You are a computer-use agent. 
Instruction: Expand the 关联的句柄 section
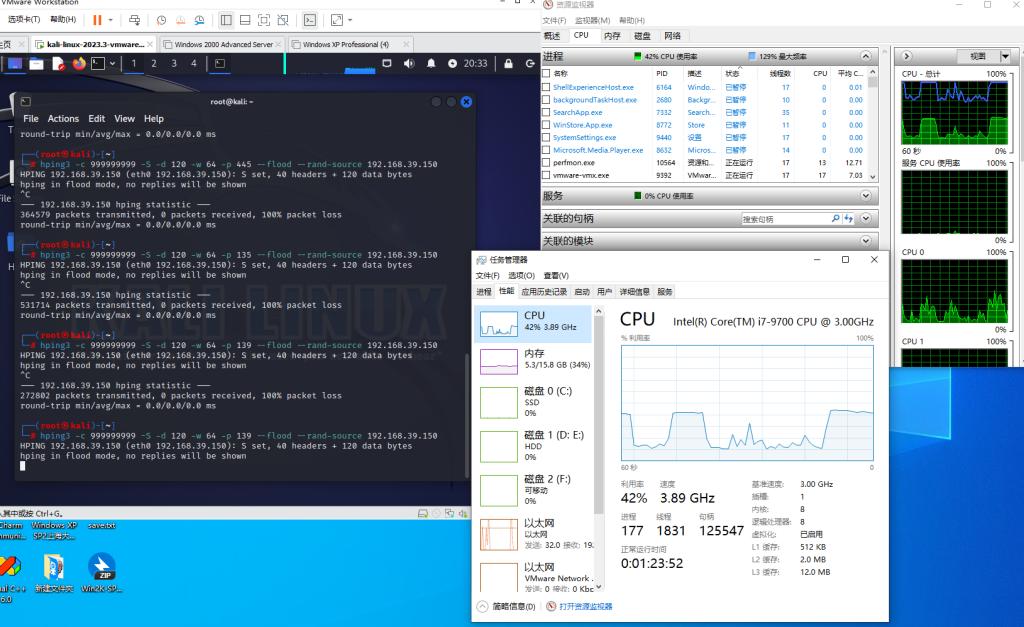point(866,218)
